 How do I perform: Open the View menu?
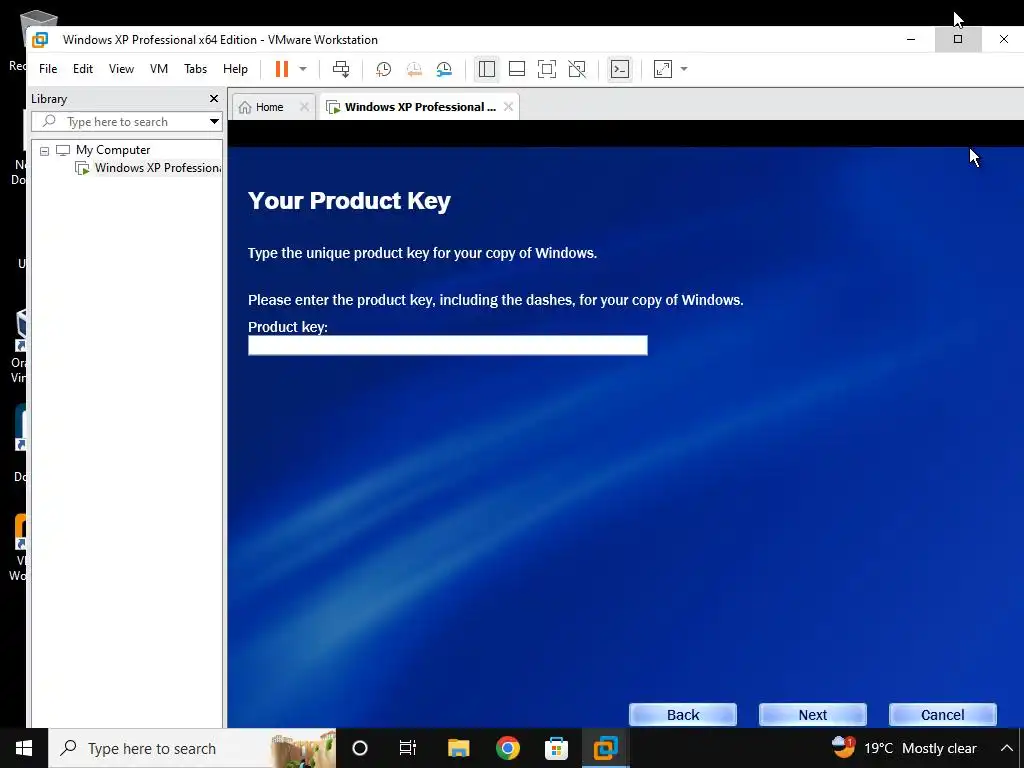tap(121, 69)
